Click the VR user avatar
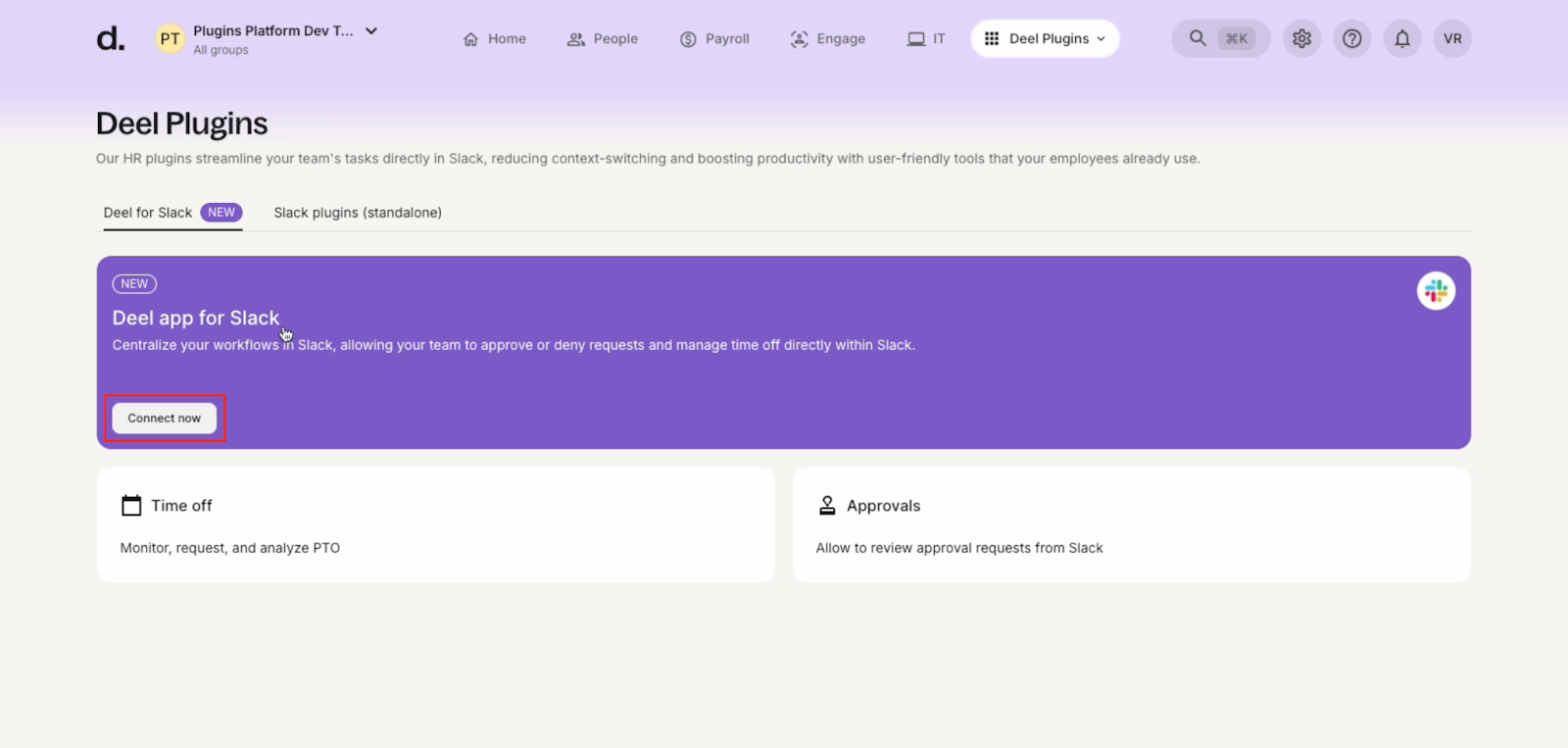This screenshot has width=1568, height=748. (x=1452, y=38)
